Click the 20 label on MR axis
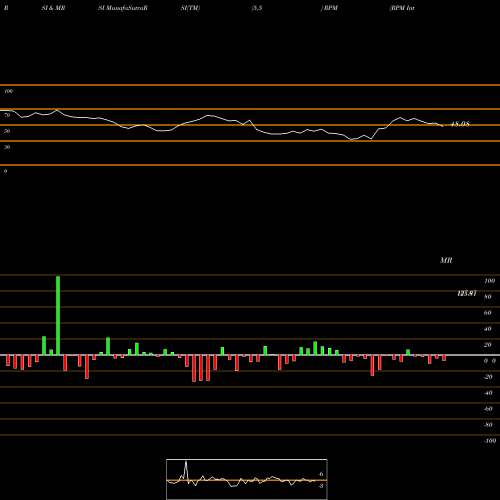Viewport: 500px width, 500px height. [488, 345]
